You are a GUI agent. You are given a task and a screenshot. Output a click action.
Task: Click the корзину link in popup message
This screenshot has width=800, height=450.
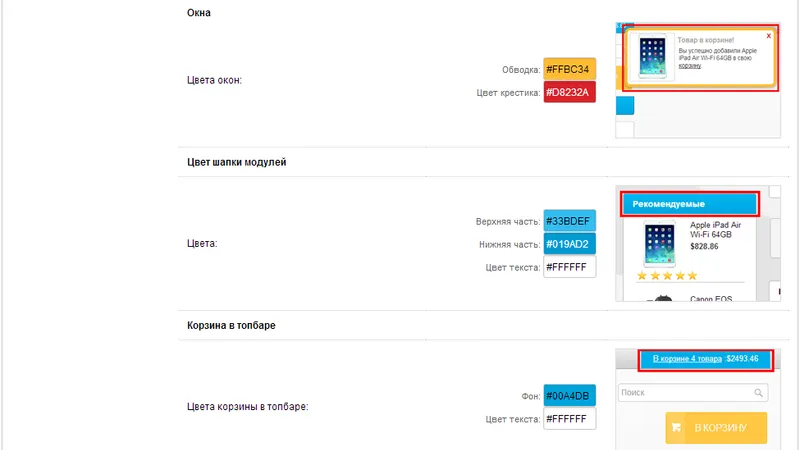(x=689, y=66)
